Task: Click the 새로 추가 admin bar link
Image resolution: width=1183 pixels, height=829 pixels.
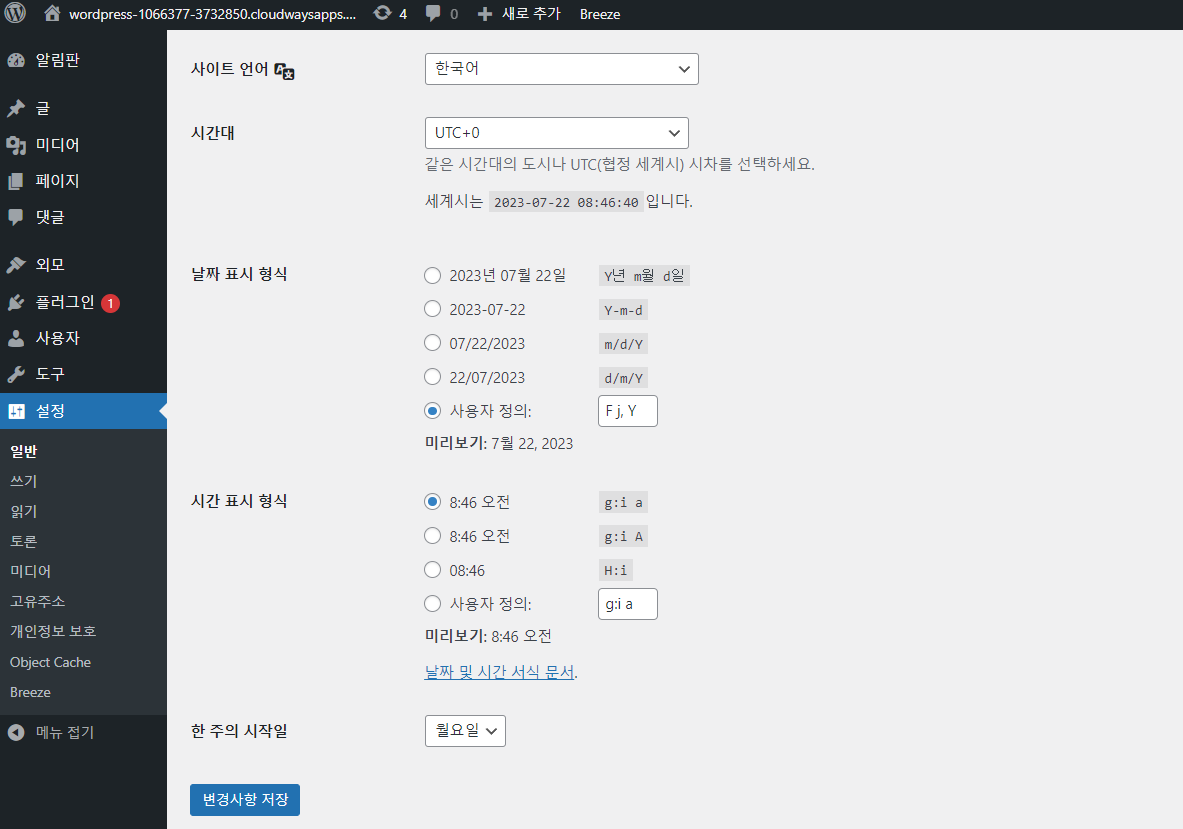Action: (531, 14)
